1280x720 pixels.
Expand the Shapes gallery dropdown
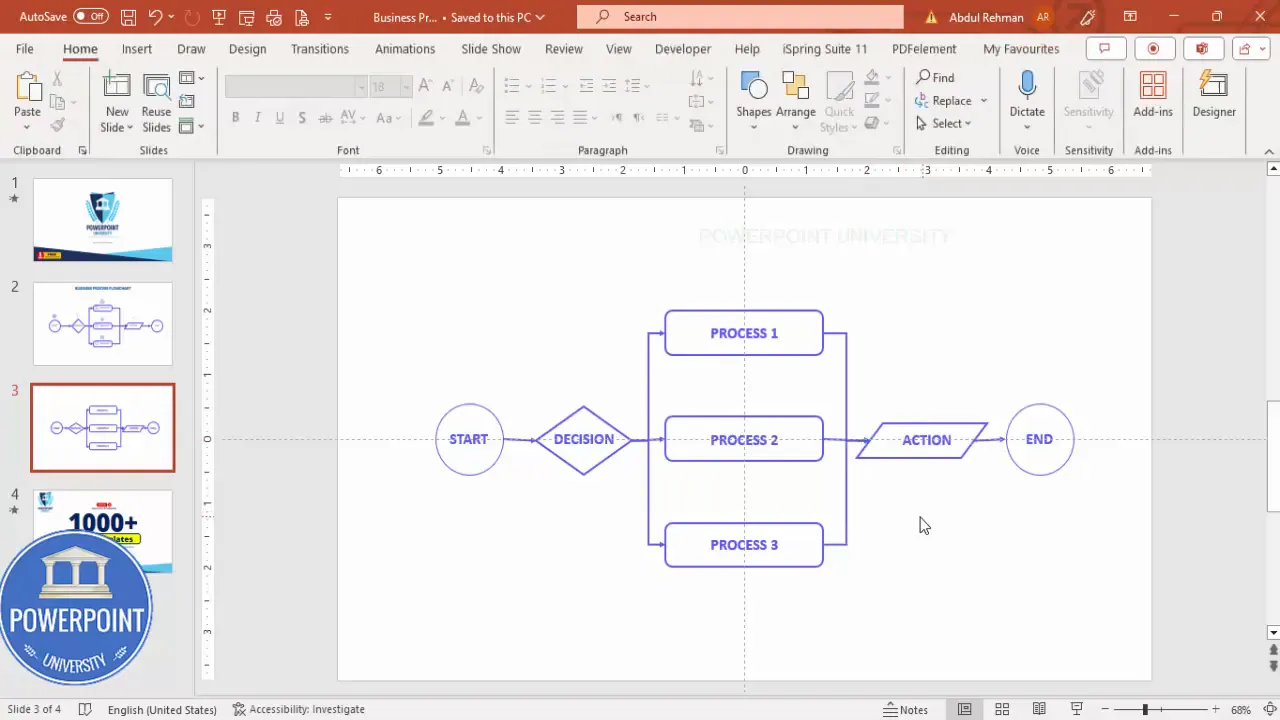753,126
